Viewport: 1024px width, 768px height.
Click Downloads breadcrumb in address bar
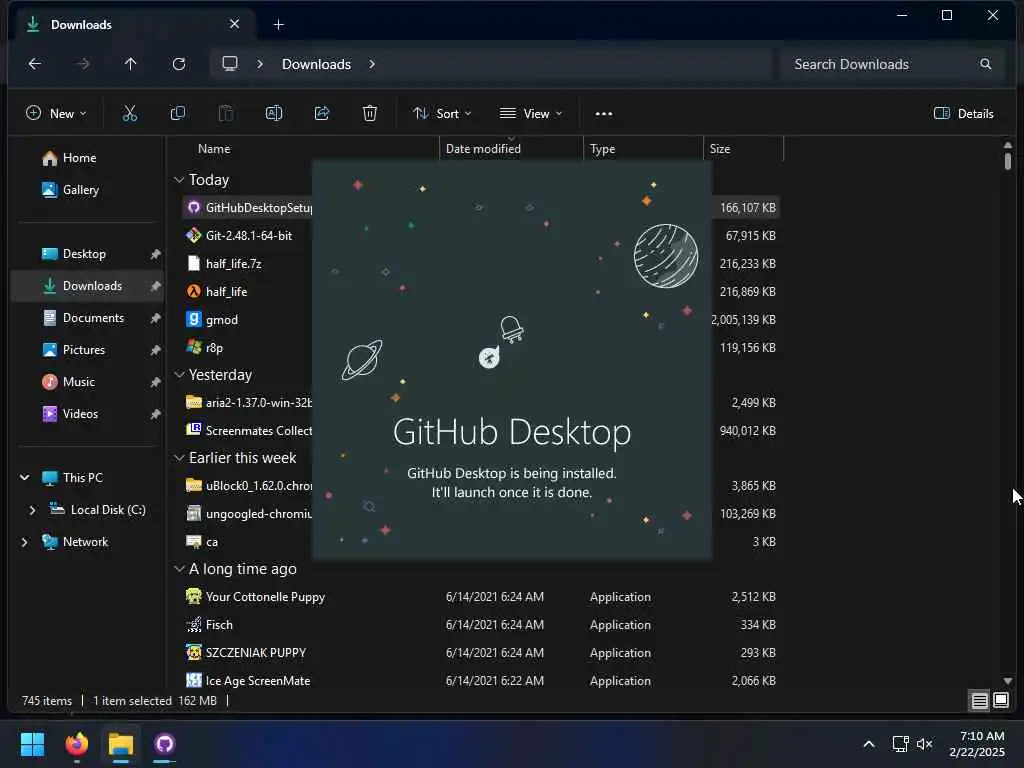tap(316, 64)
